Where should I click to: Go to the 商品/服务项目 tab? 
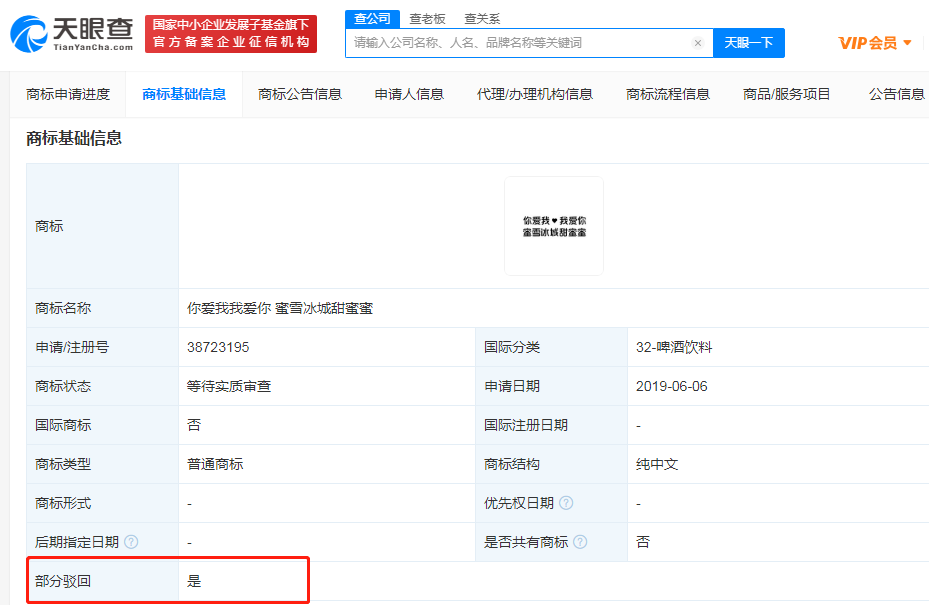point(787,94)
